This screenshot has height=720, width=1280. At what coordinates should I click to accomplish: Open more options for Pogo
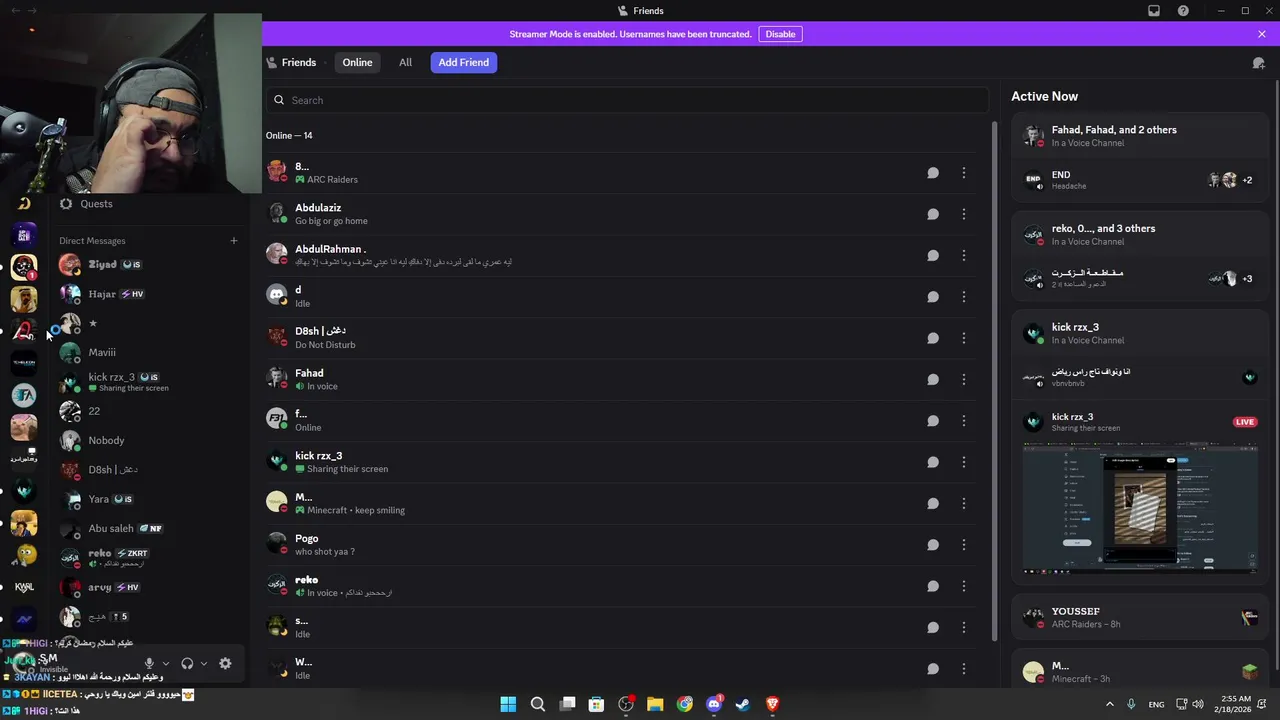click(x=964, y=545)
